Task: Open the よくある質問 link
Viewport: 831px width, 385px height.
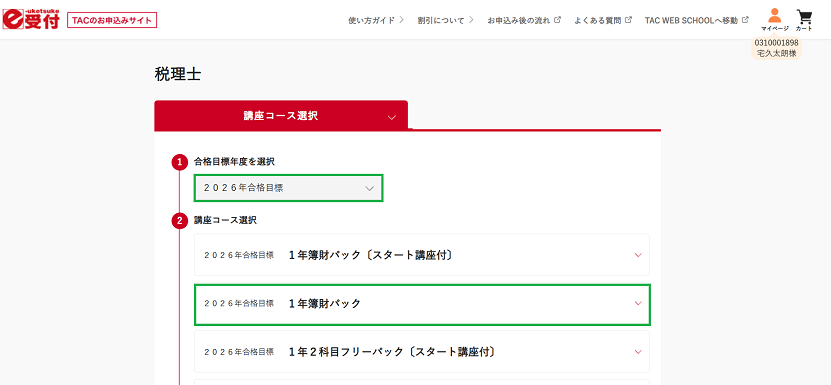Action: (598, 20)
